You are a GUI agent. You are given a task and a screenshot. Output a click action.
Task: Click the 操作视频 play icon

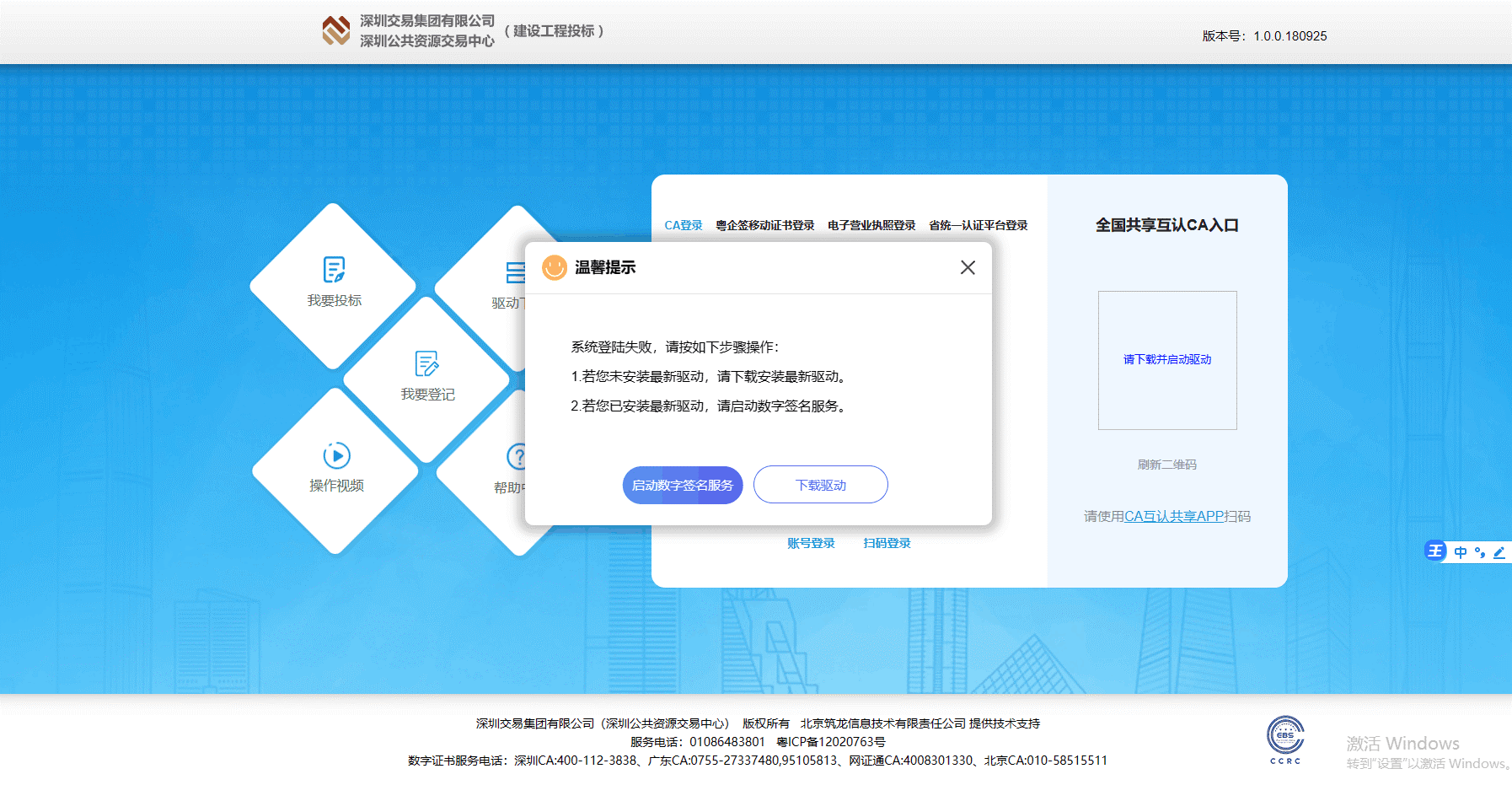[336, 456]
